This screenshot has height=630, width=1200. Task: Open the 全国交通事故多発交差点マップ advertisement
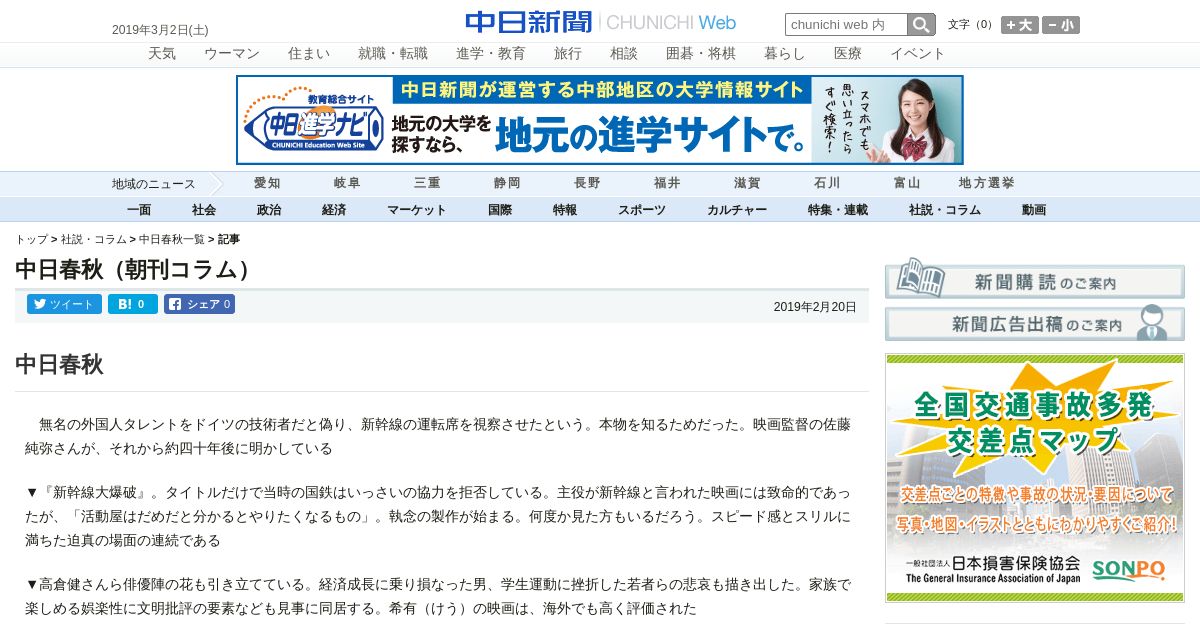pyautogui.click(x=1035, y=478)
